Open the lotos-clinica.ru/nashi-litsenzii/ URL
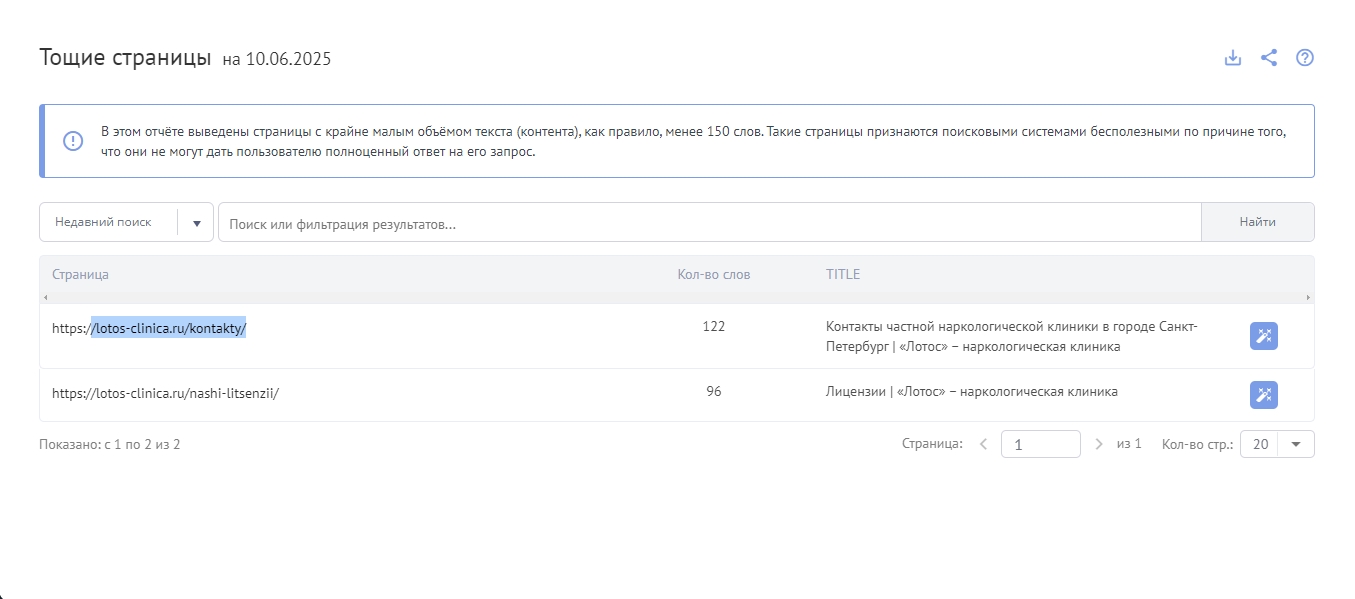Image resolution: width=1355 pixels, height=599 pixels. 165,393
